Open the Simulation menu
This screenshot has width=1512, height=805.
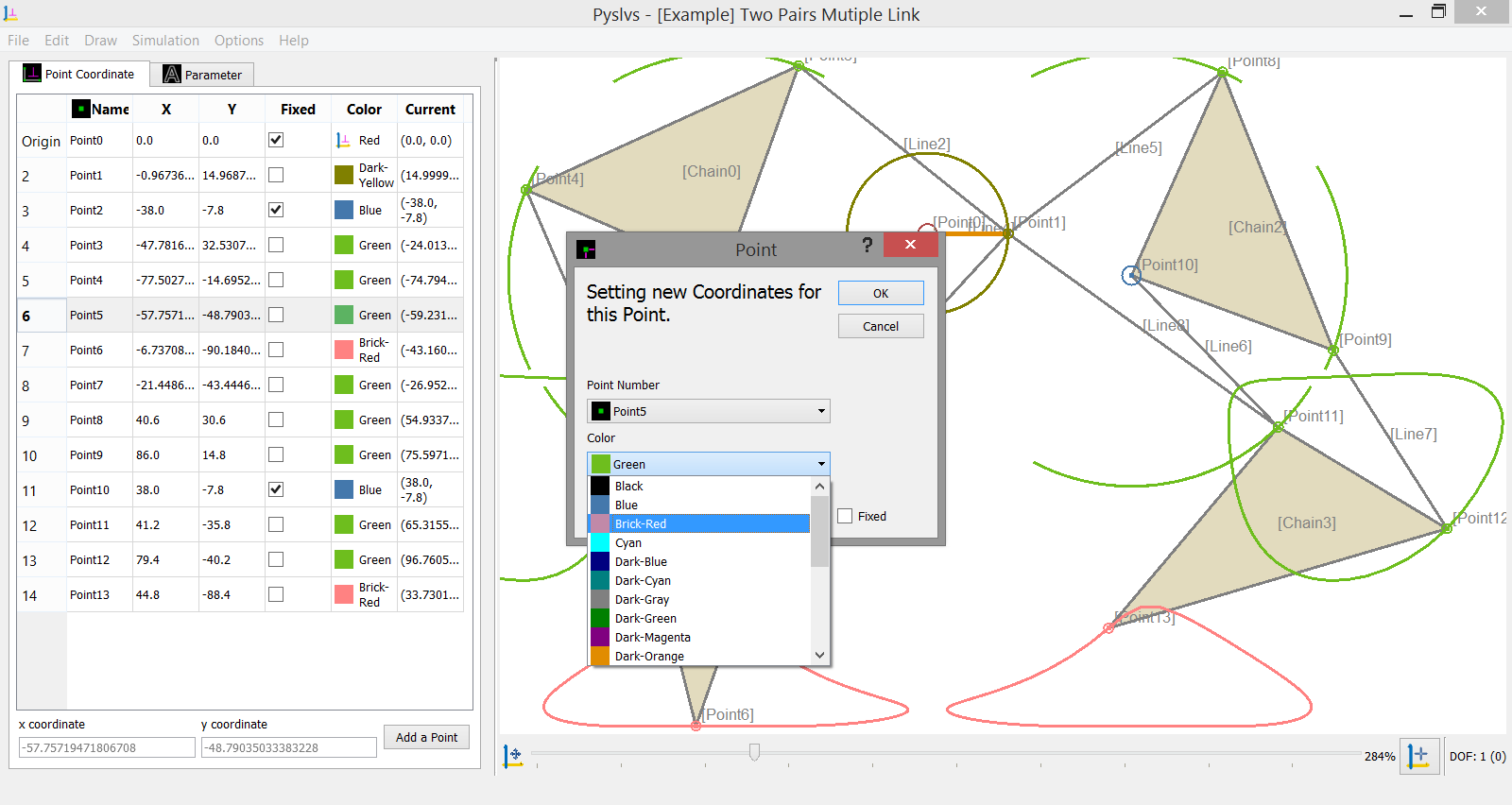pyautogui.click(x=165, y=40)
